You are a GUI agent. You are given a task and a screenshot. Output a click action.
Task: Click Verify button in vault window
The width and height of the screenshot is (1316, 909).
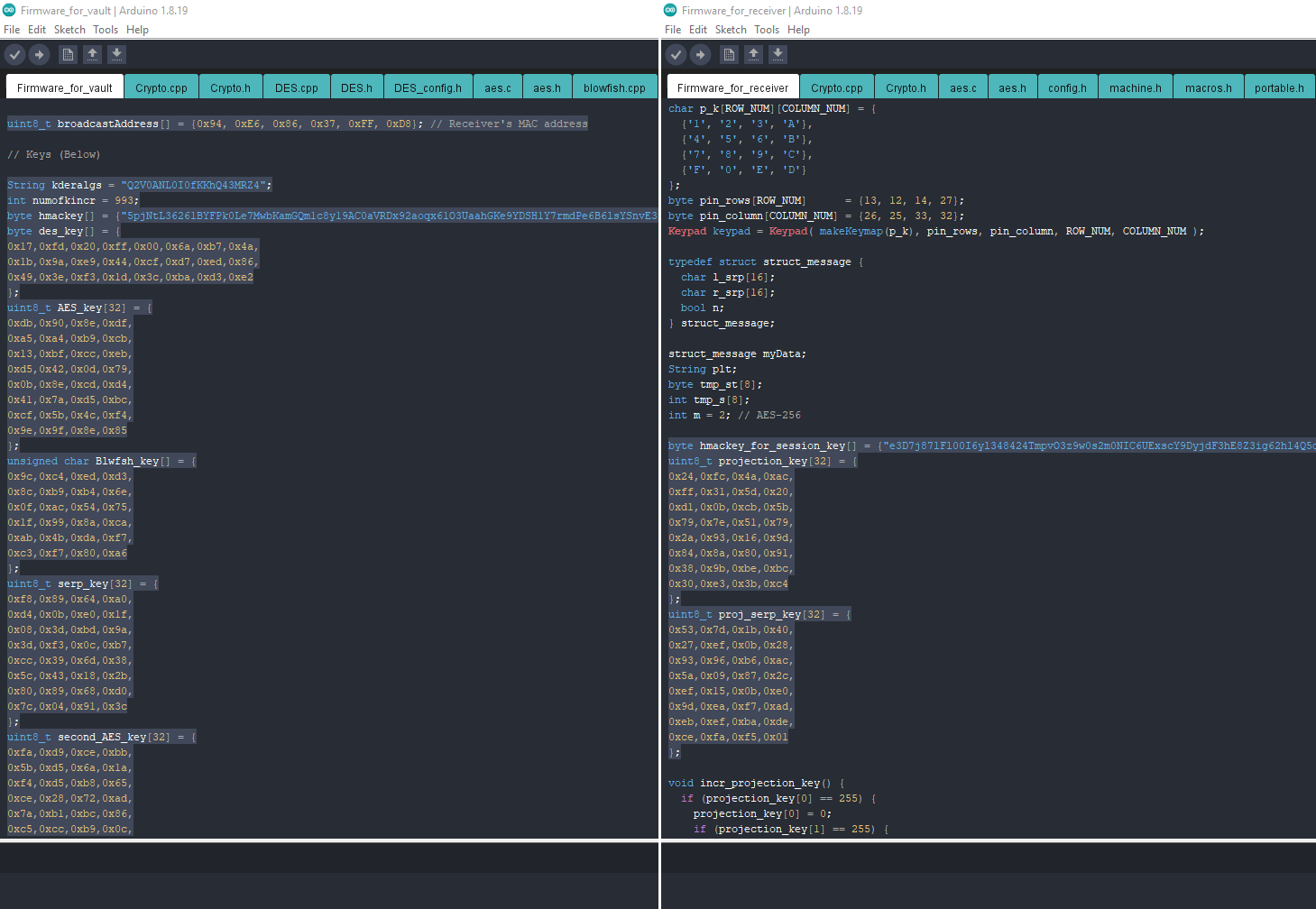tap(14, 55)
